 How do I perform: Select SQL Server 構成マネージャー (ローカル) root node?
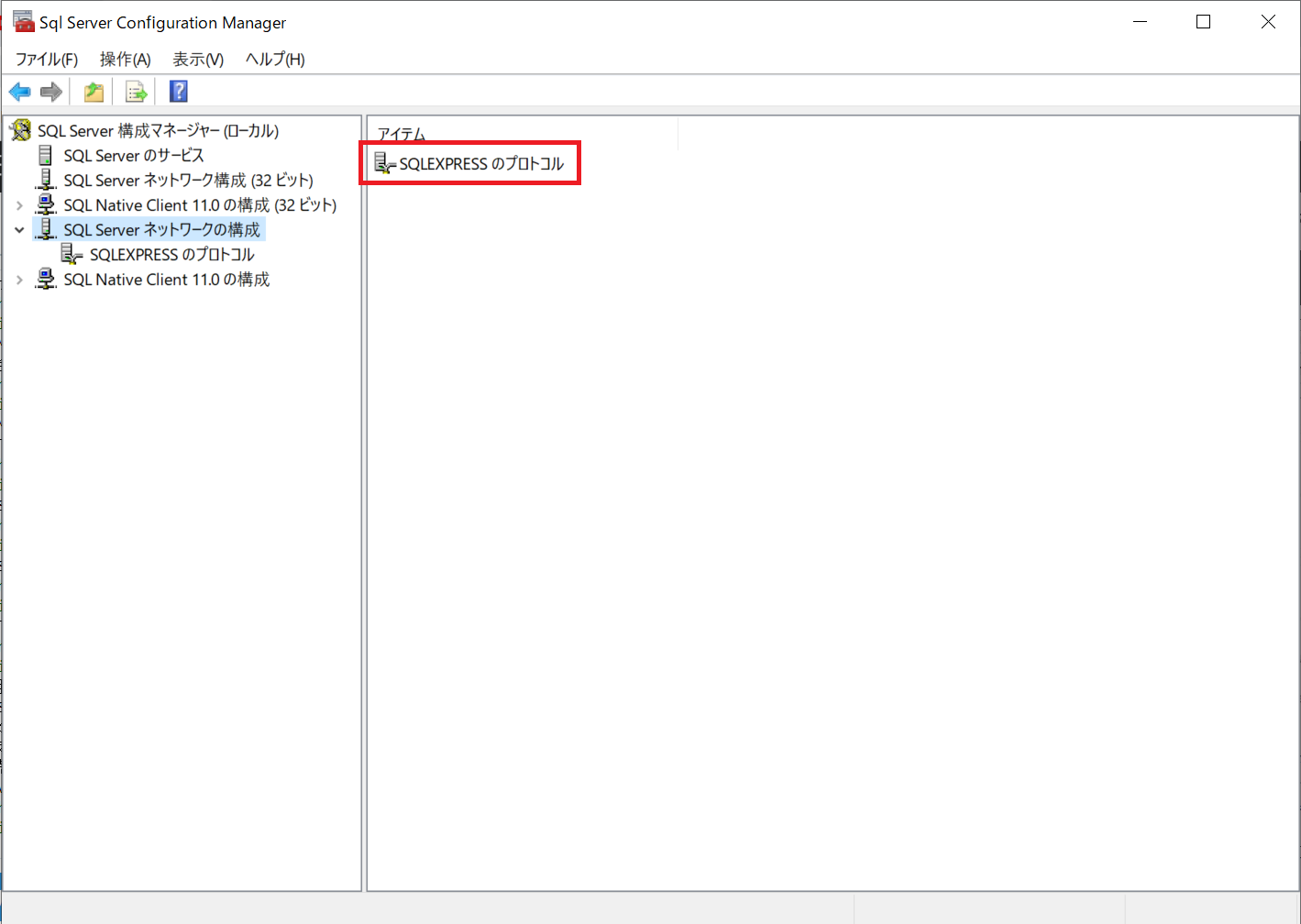pos(158,131)
